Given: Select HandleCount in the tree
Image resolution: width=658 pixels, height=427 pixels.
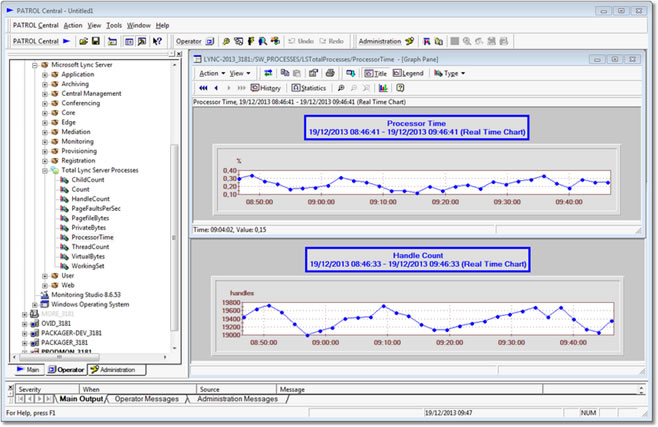Looking at the screenshot, I should click(x=90, y=198).
